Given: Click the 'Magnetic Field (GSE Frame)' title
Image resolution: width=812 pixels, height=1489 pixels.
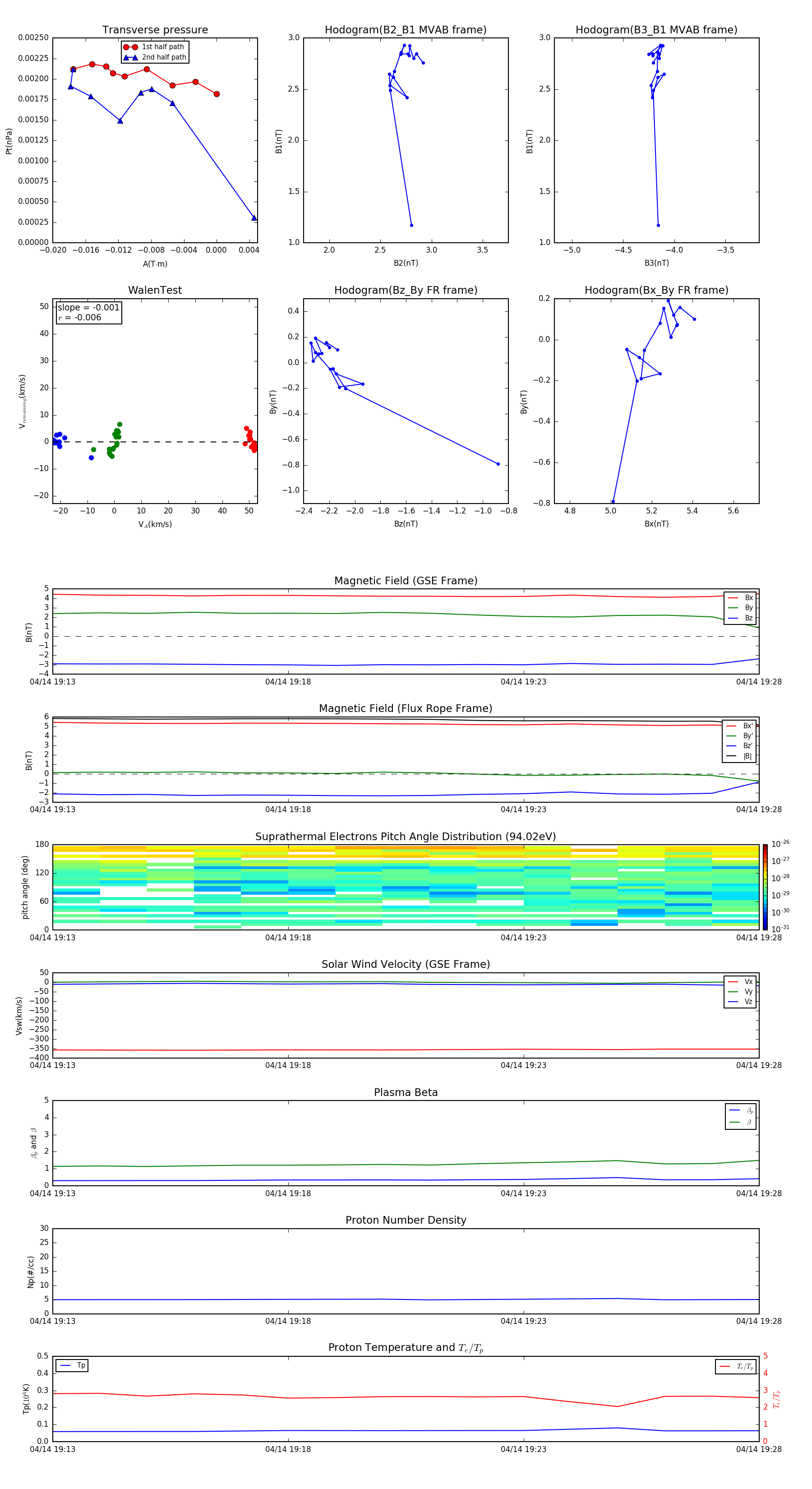Looking at the screenshot, I should point(406,581).
